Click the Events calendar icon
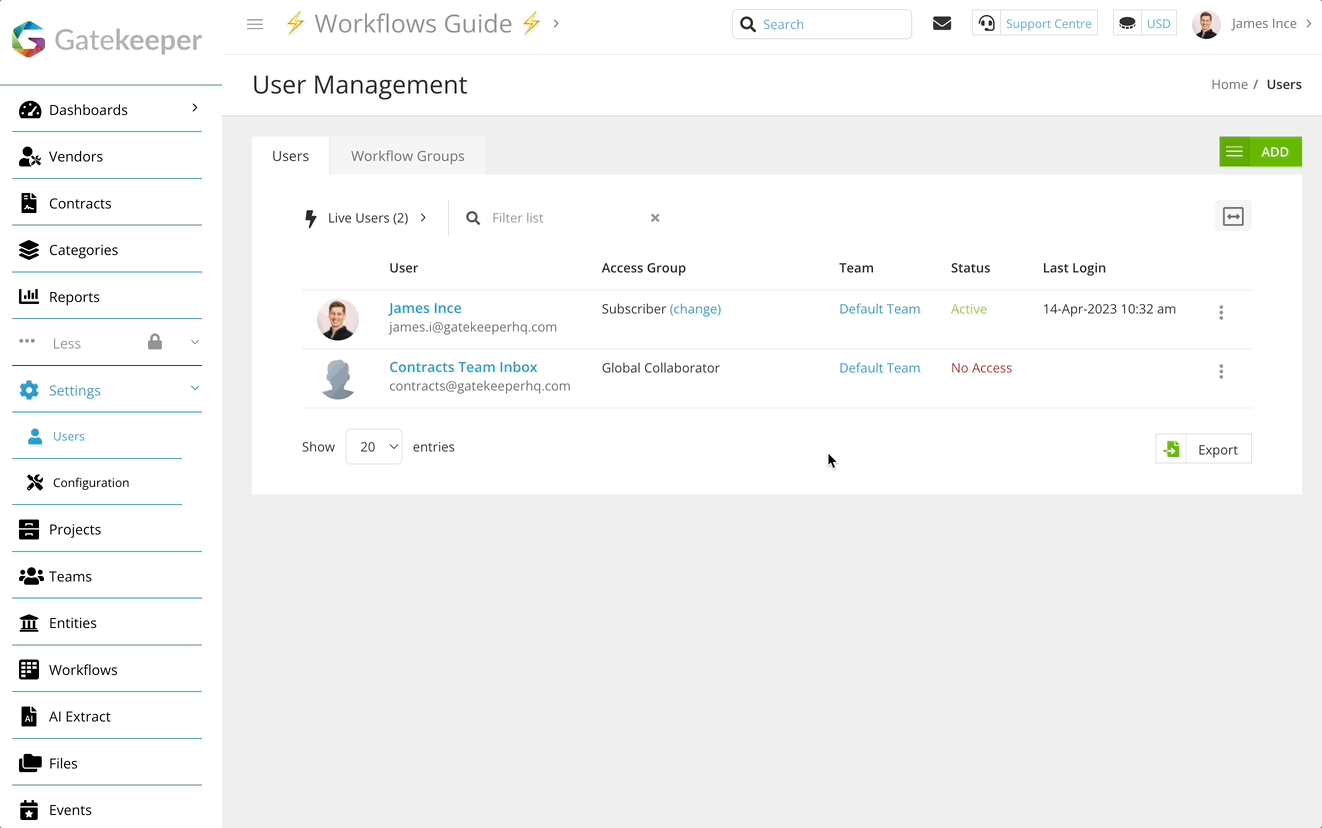1322x828 pixels. pyautogui.click(x=29, y=810)
